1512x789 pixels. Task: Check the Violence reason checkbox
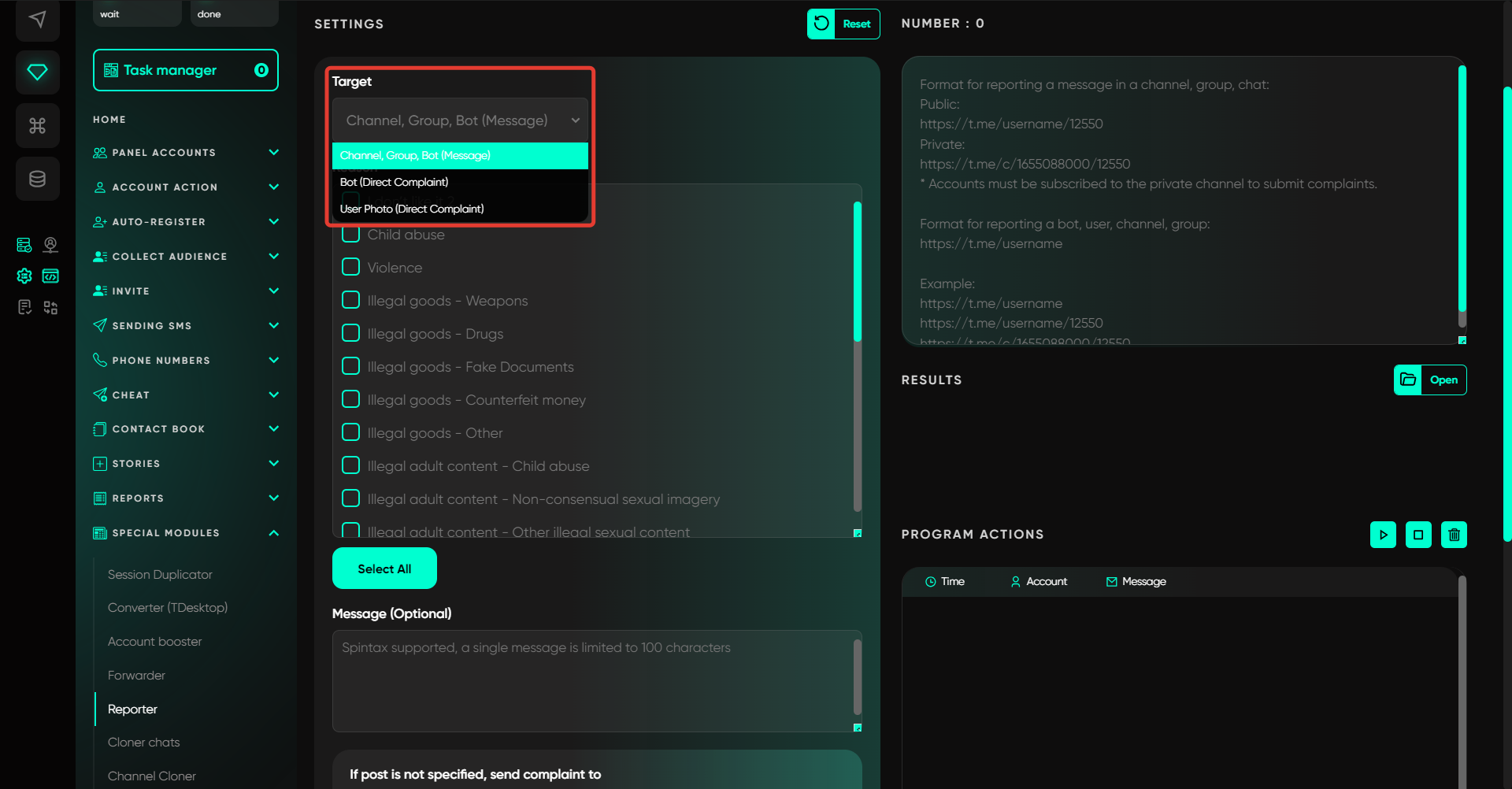pyautogui.click(x=351, y=267)
